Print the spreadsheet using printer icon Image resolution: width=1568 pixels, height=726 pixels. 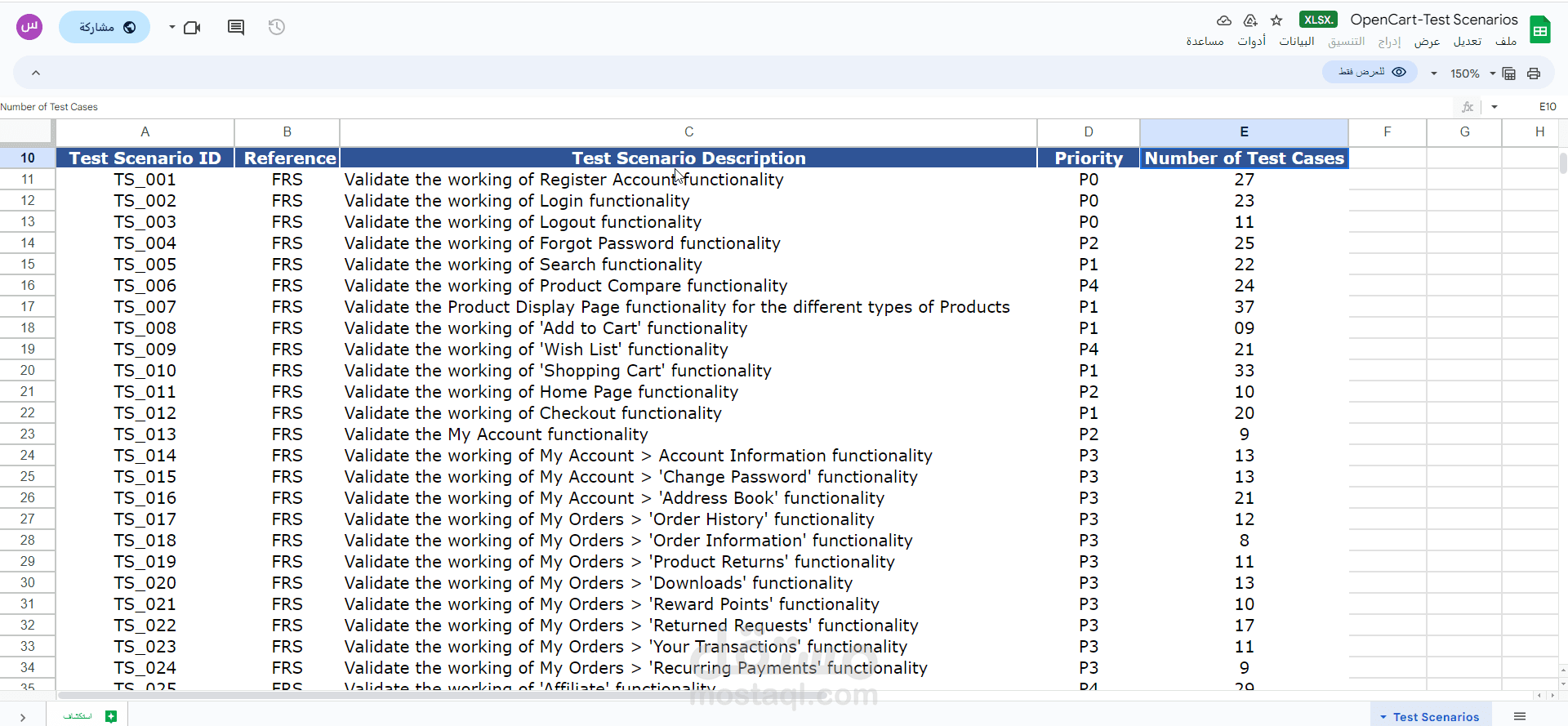[1534, 73]
